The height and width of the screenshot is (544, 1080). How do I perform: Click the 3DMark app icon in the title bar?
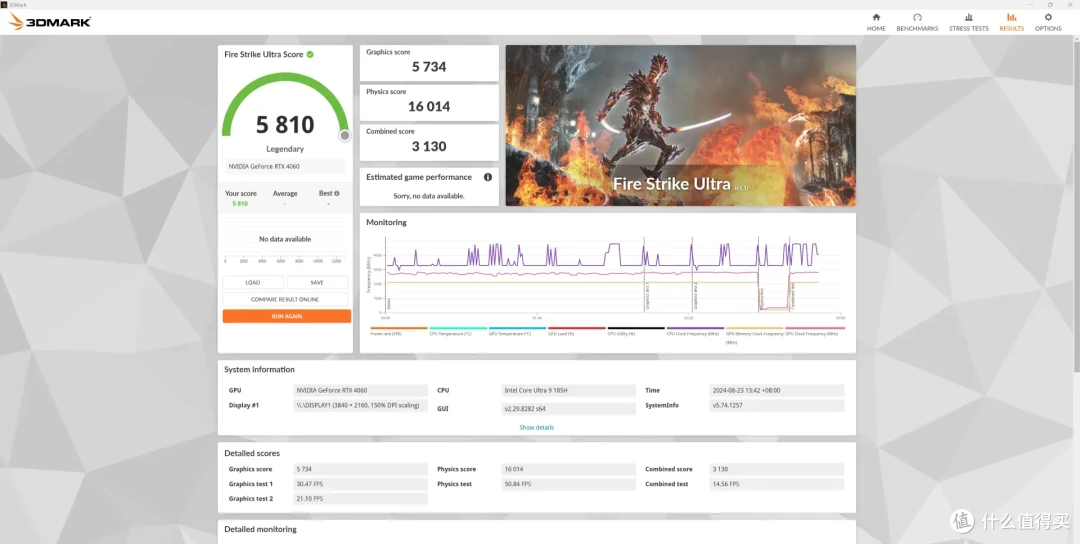[x=4, y=3]
